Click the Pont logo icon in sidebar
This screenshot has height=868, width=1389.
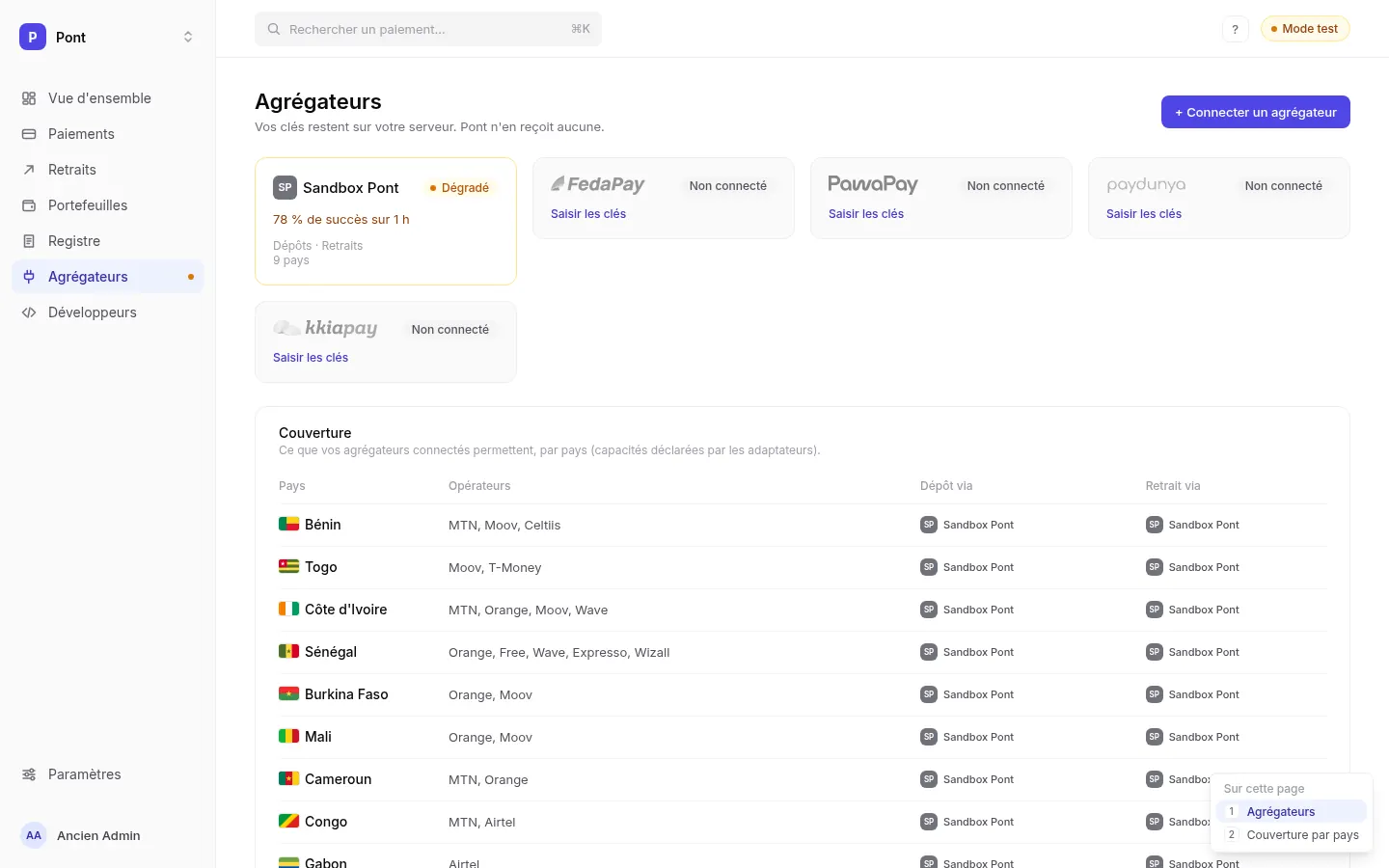tap(33, 37)
